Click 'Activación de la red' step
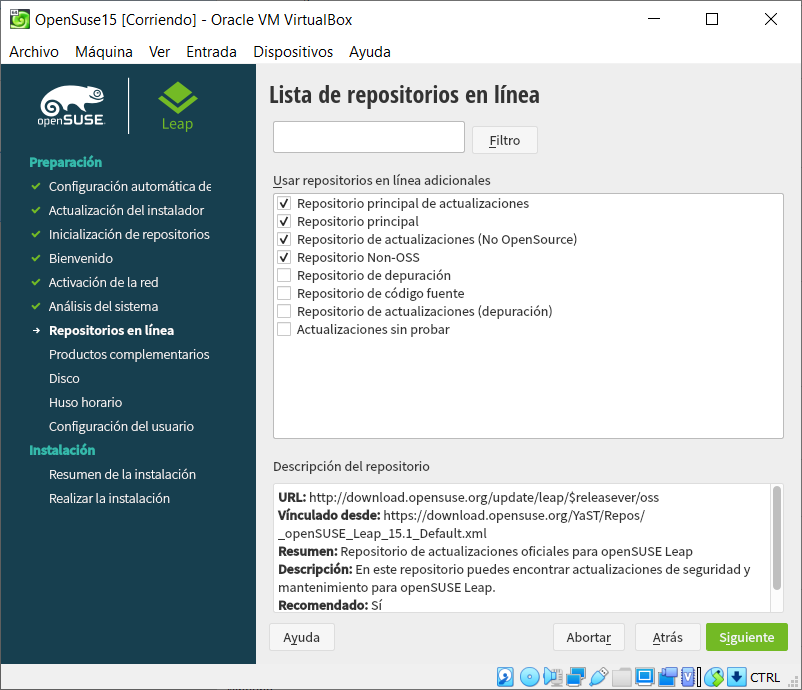Image resolution: width=802 pixels, height=690 pixels. click(104, 282)
